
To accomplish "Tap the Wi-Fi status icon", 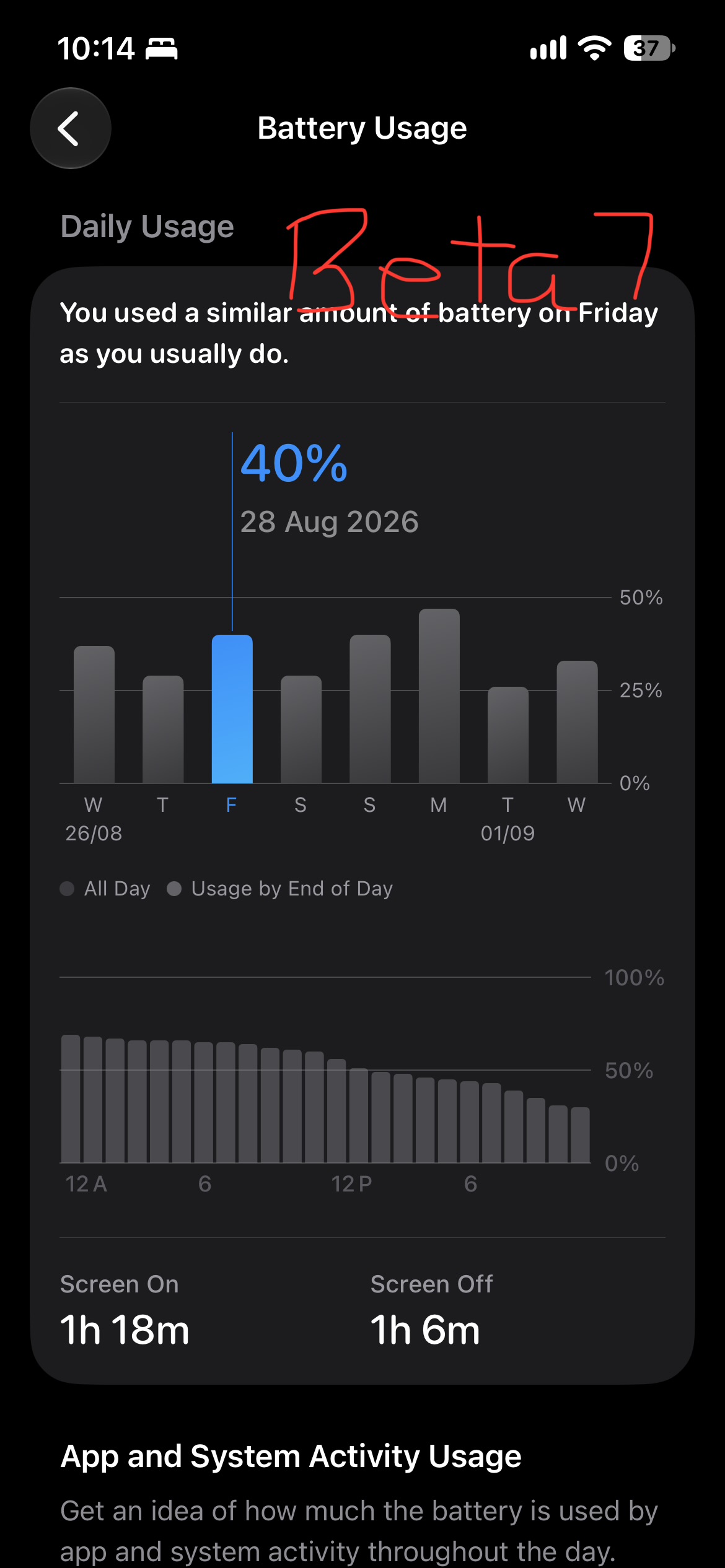I will pos(594,48).
